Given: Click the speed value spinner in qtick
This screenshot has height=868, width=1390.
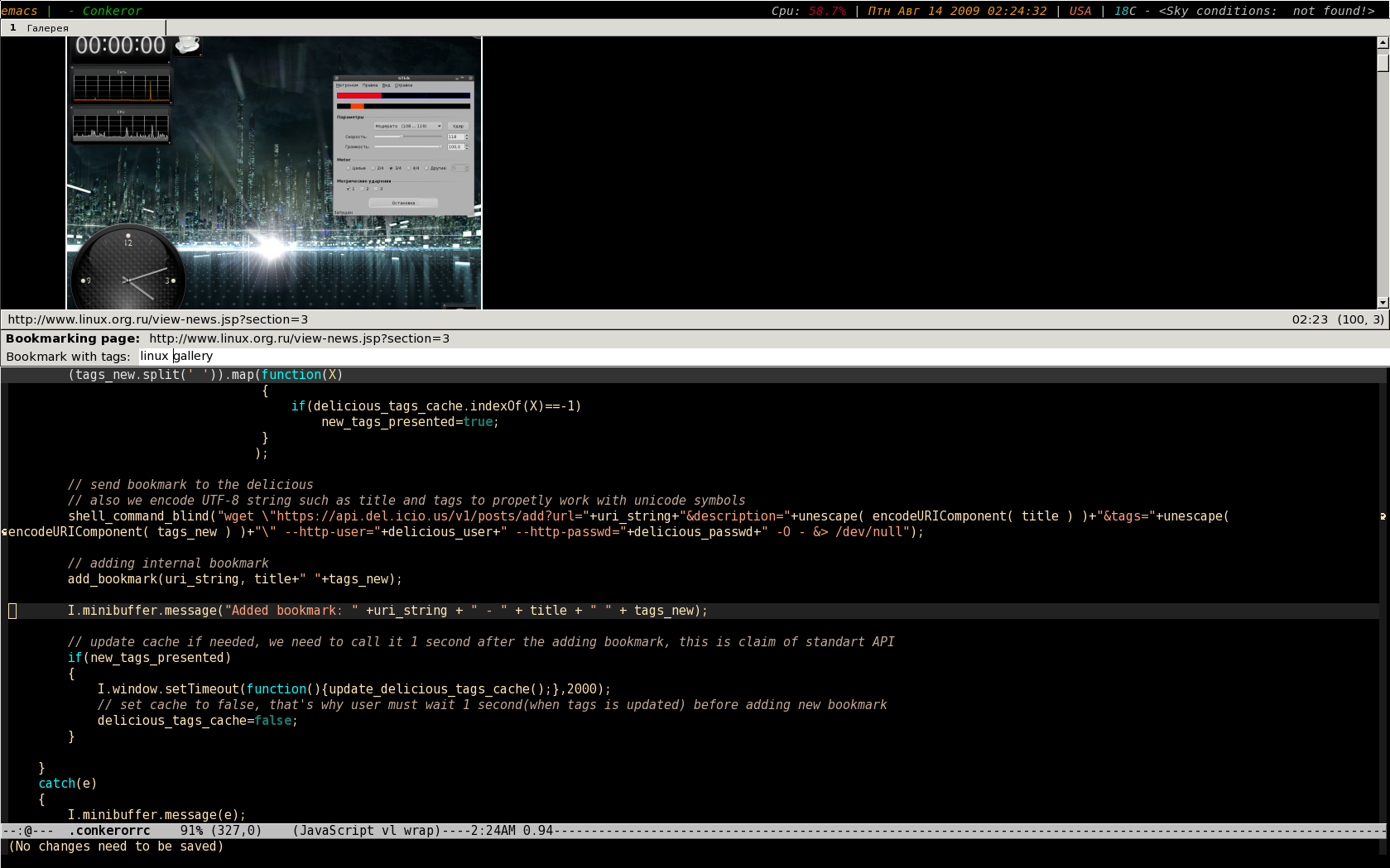Looking at the screenshot, I should click(x=457, y=137).
